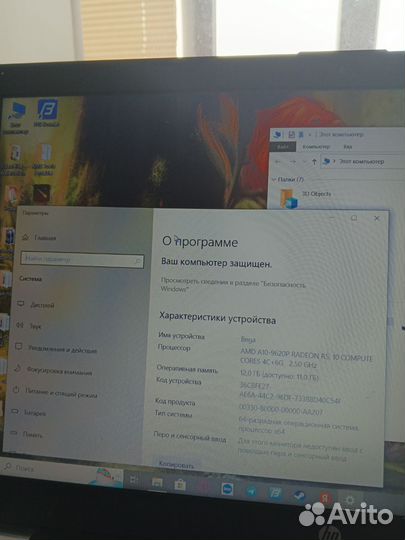
Task: Open Telegram from the taskbar
Action: [252, 491]
